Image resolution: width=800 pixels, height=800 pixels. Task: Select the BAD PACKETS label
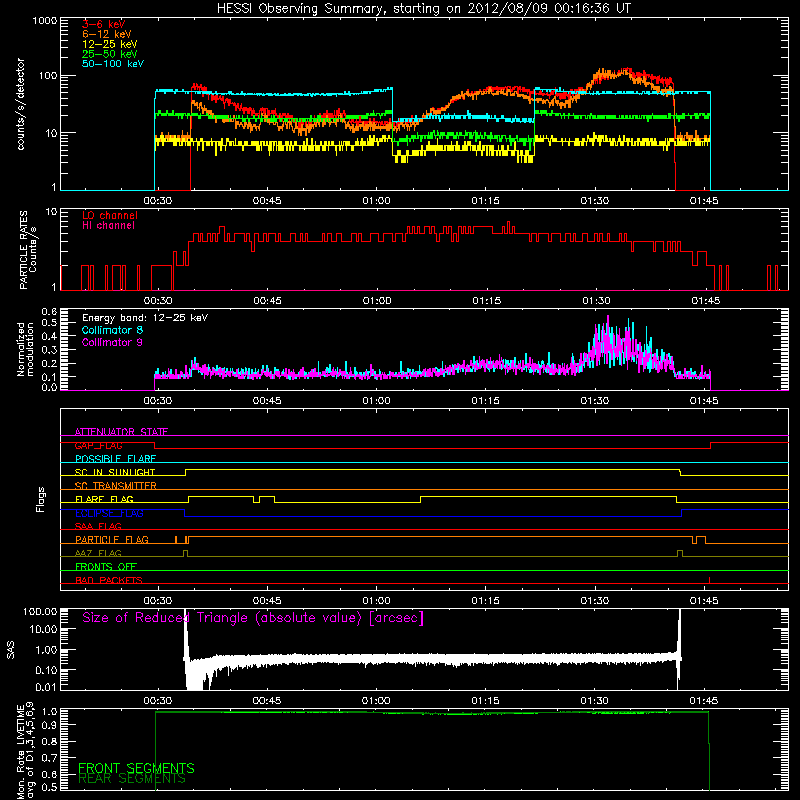tap(109, 580)
